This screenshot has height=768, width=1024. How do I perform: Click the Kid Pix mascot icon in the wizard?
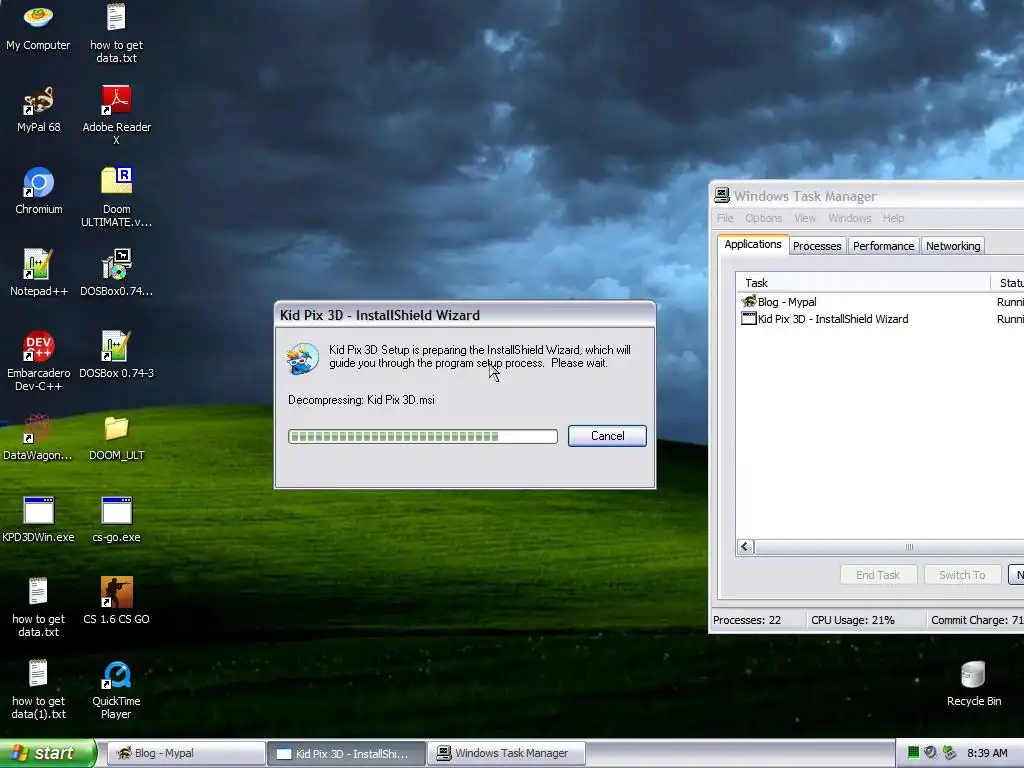(x=302, y=358)
